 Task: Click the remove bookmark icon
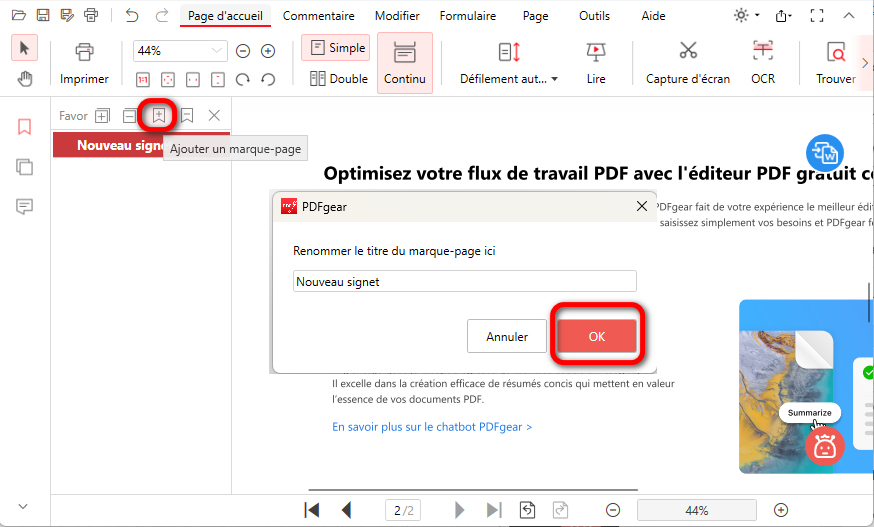[187, 115]
